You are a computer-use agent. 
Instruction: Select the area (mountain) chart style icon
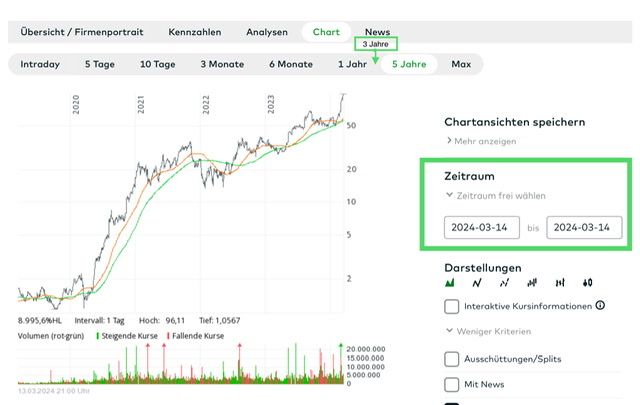coord(450,283)
